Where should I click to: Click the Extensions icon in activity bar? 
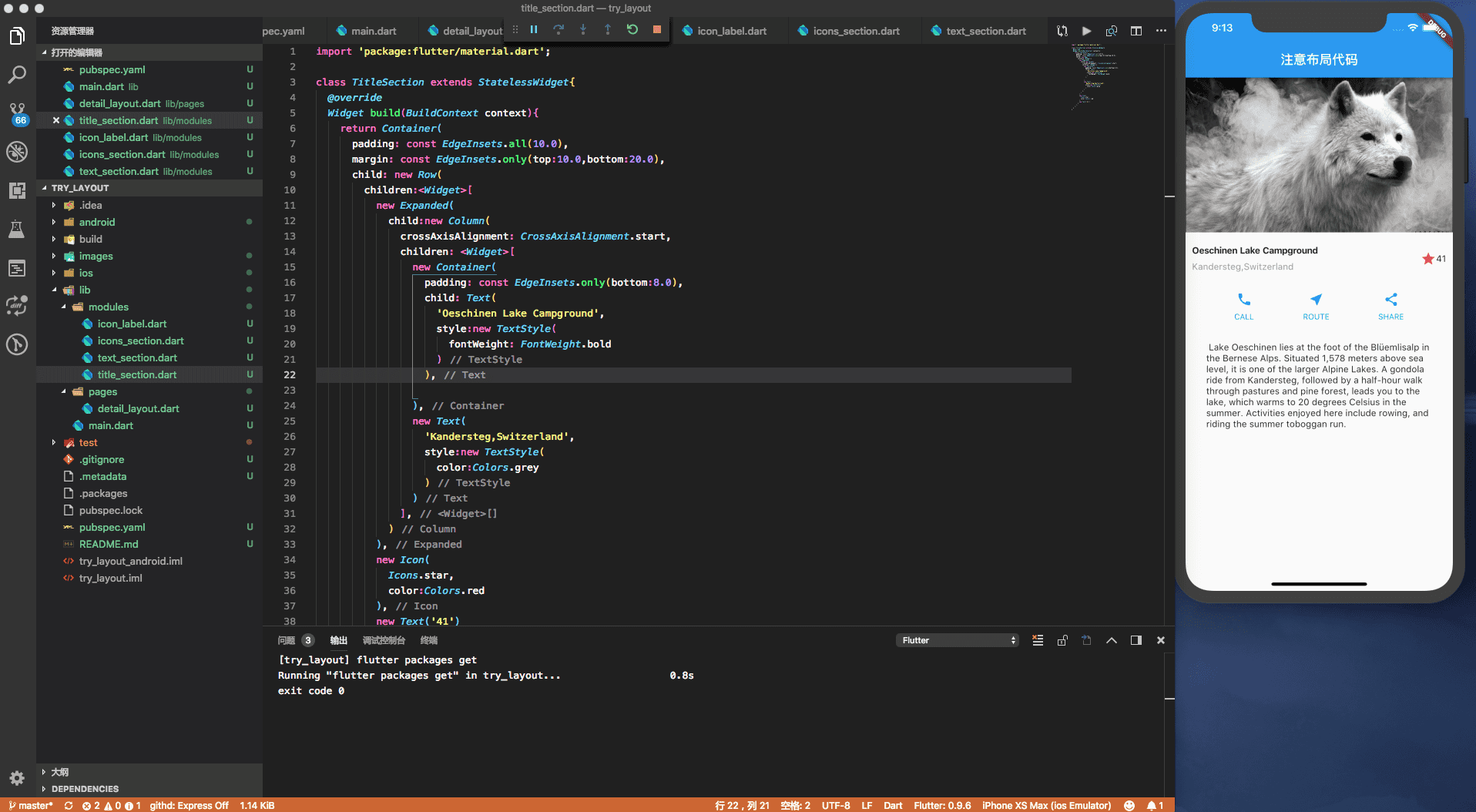coord(17,190)
